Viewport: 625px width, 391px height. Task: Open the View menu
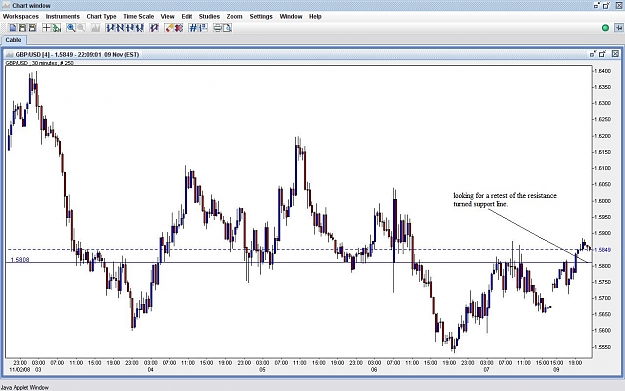click(x=167, y=16)
